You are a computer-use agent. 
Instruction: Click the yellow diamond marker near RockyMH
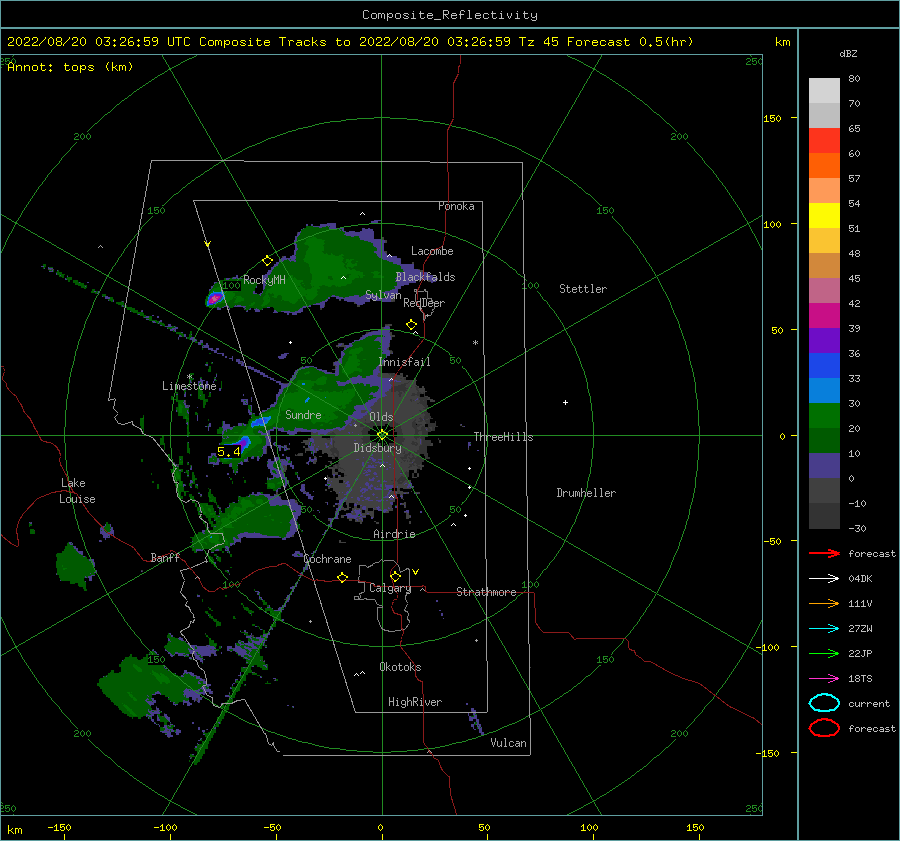tap(267, 261)
